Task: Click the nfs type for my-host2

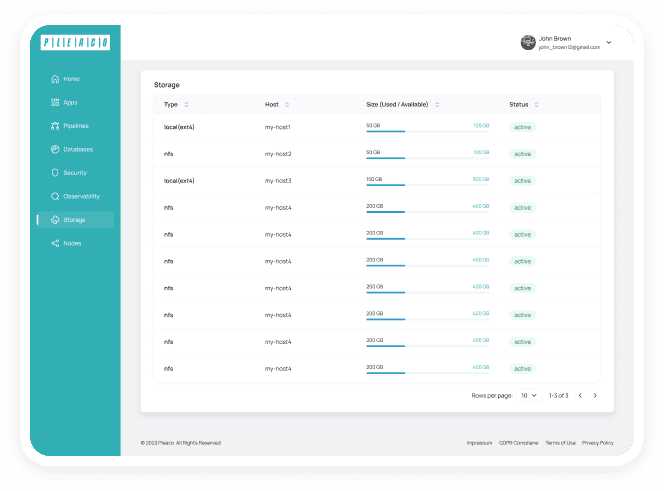Action: pos(169,154)
